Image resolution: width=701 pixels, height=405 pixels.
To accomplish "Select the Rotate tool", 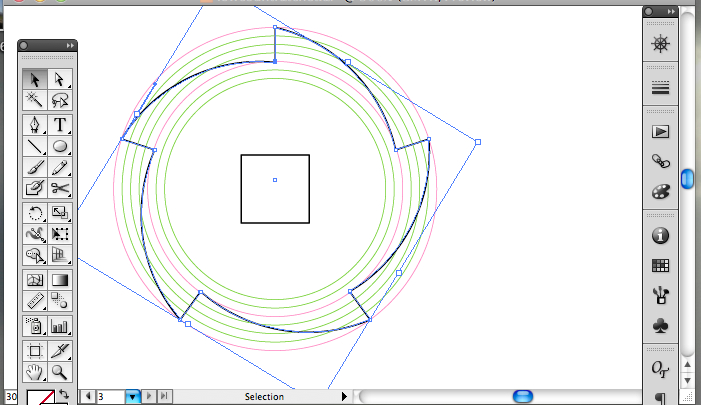I will [x=35, y=213].
